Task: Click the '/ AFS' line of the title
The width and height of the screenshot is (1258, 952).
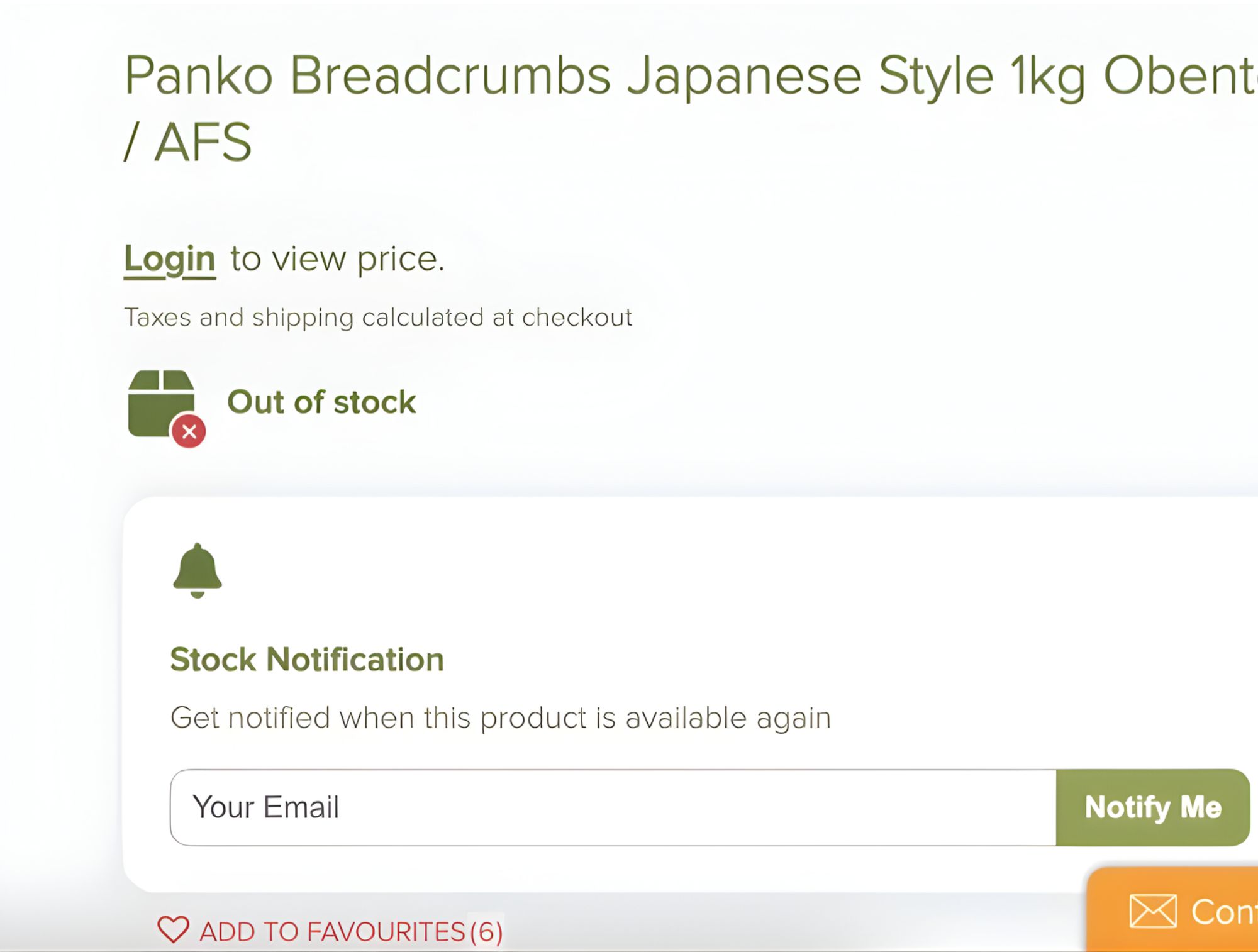Action: [187, 143]
